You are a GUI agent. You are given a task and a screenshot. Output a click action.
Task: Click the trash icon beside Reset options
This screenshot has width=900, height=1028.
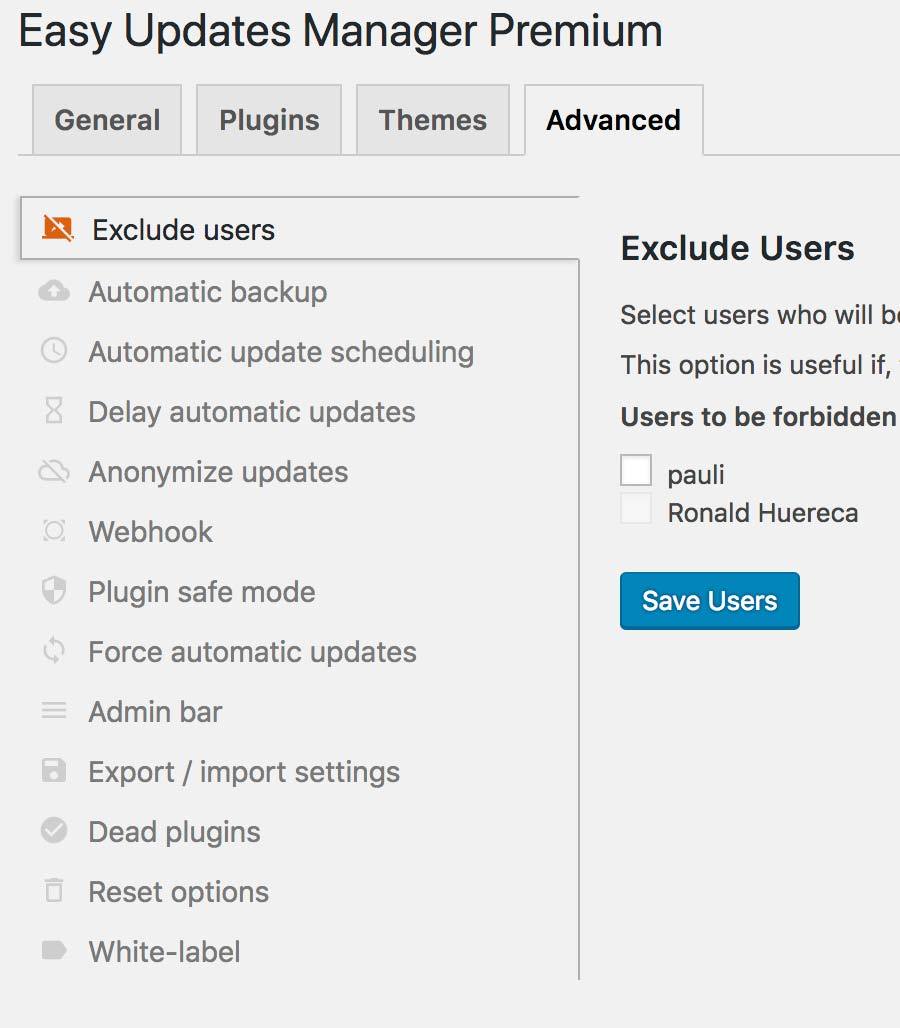click(53, 892)
